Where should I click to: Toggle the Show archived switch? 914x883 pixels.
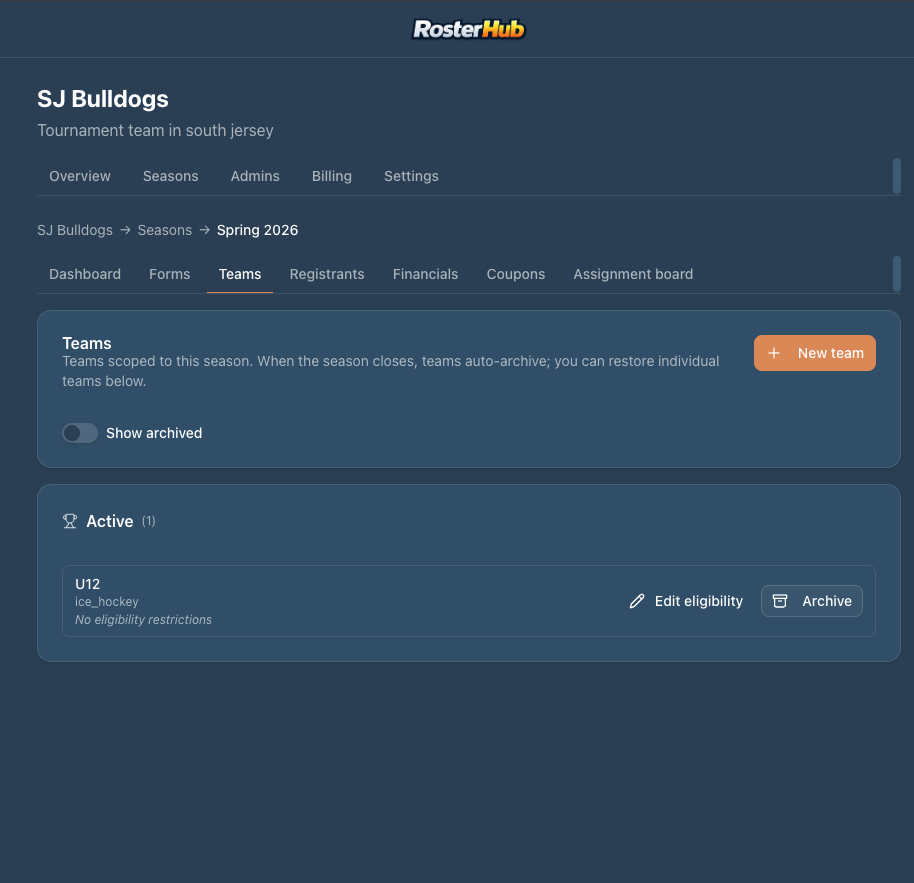80,433
